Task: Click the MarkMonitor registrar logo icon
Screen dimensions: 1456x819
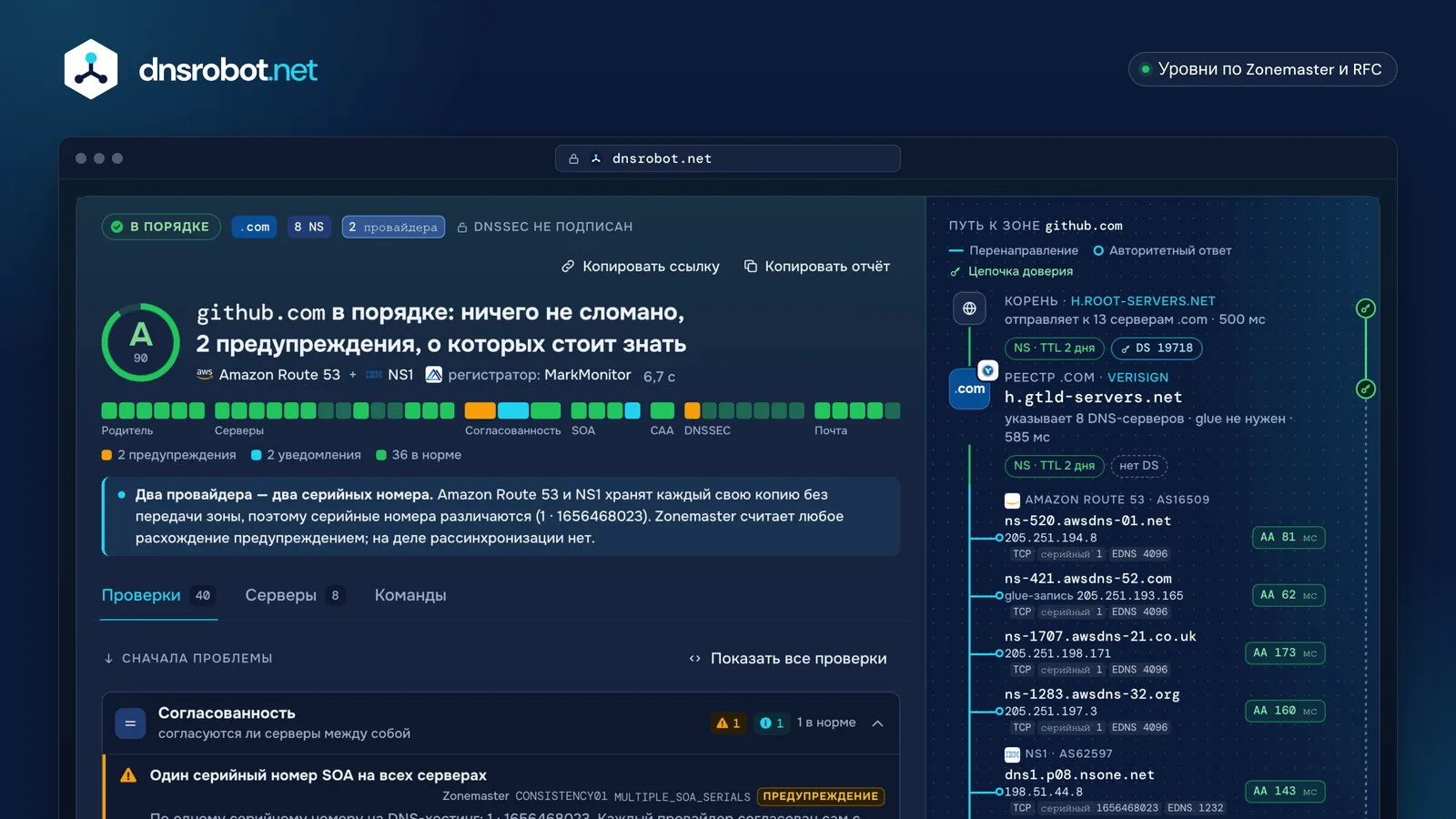Action: click(434, 374)
